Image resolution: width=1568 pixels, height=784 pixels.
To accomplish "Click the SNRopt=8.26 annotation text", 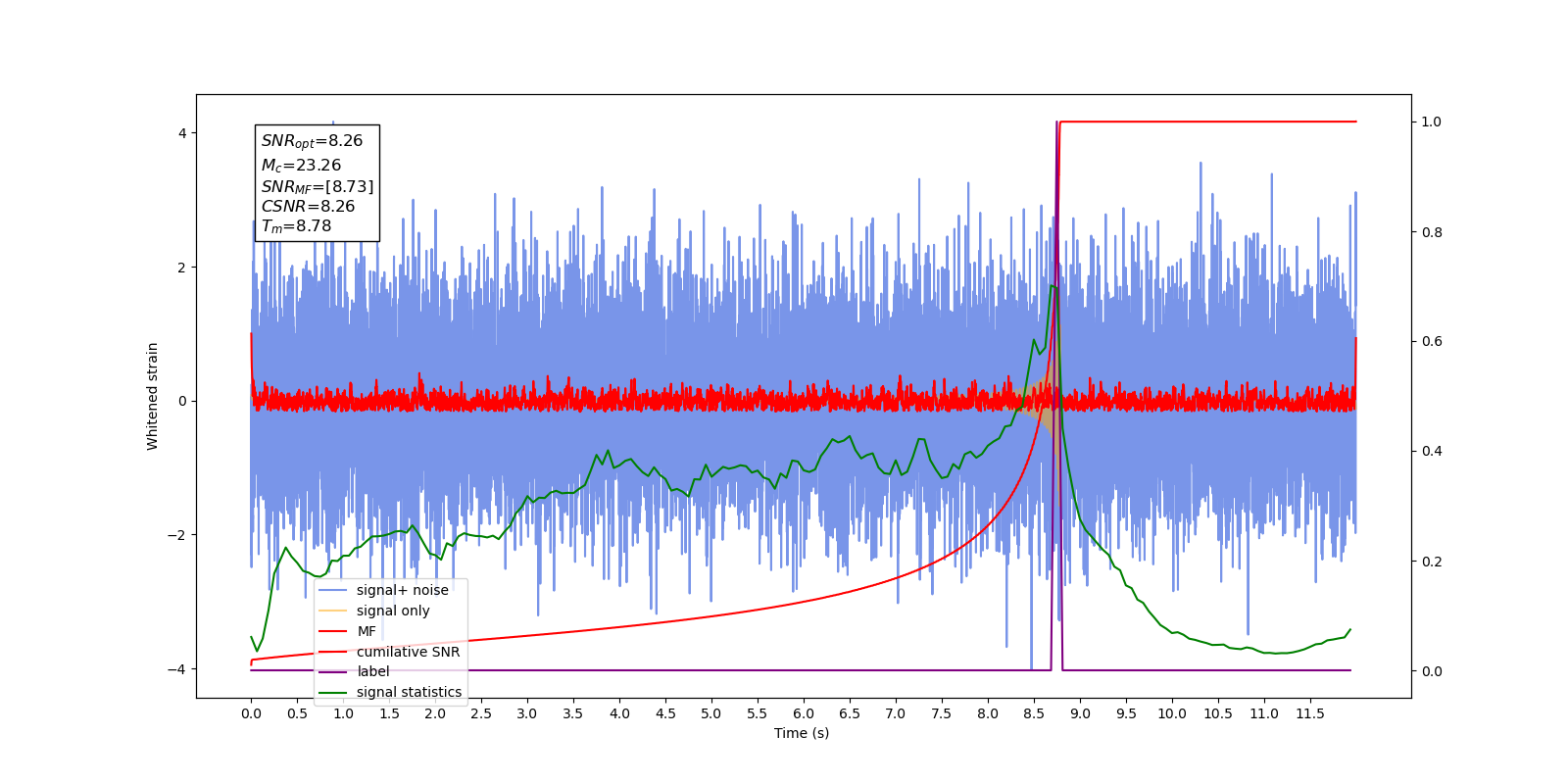I will pos(312,141).
